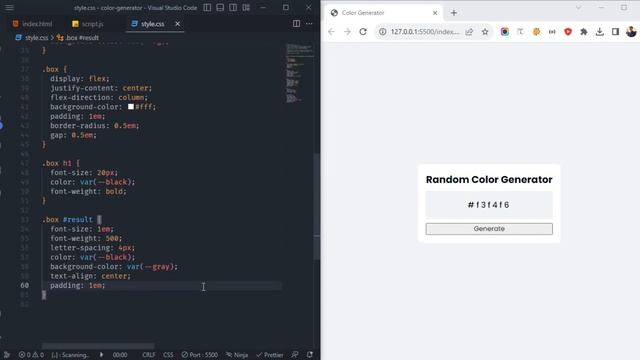Viewport: 640px width, 360px height.
Task: Go back in browser
Action: 331,32
